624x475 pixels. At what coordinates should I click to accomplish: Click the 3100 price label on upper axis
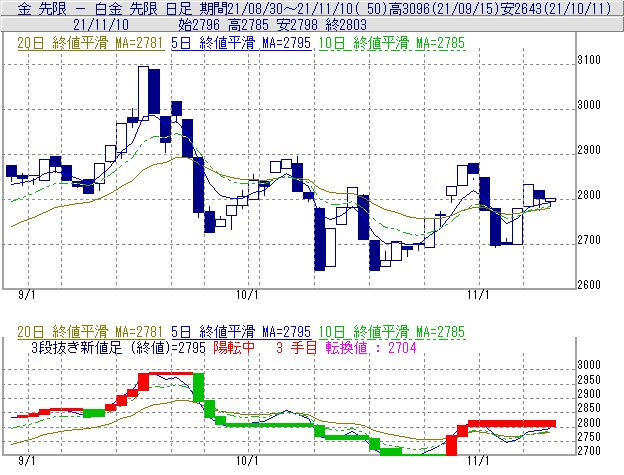point(589,60)
